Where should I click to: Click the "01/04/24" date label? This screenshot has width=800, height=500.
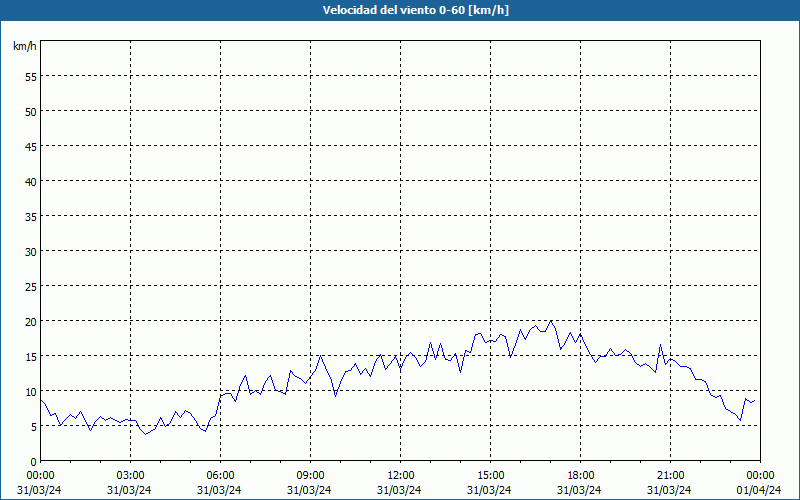pos(759,490)
